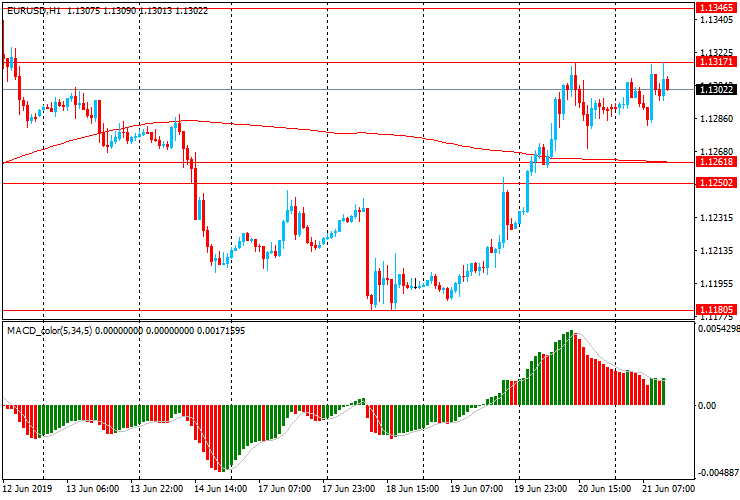Click the 13 Jun 22:00 time label
Viewport: 740px width, 500px height.
point(156,488)
